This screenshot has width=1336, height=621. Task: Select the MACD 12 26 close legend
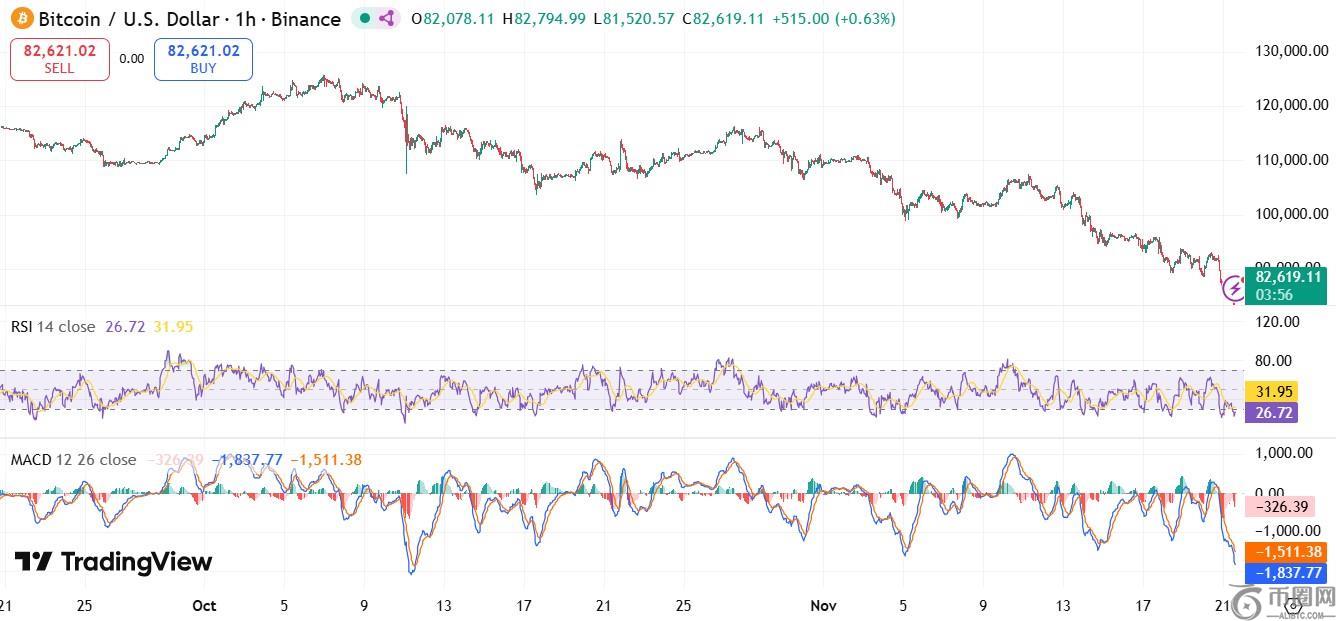click(73, 460)
